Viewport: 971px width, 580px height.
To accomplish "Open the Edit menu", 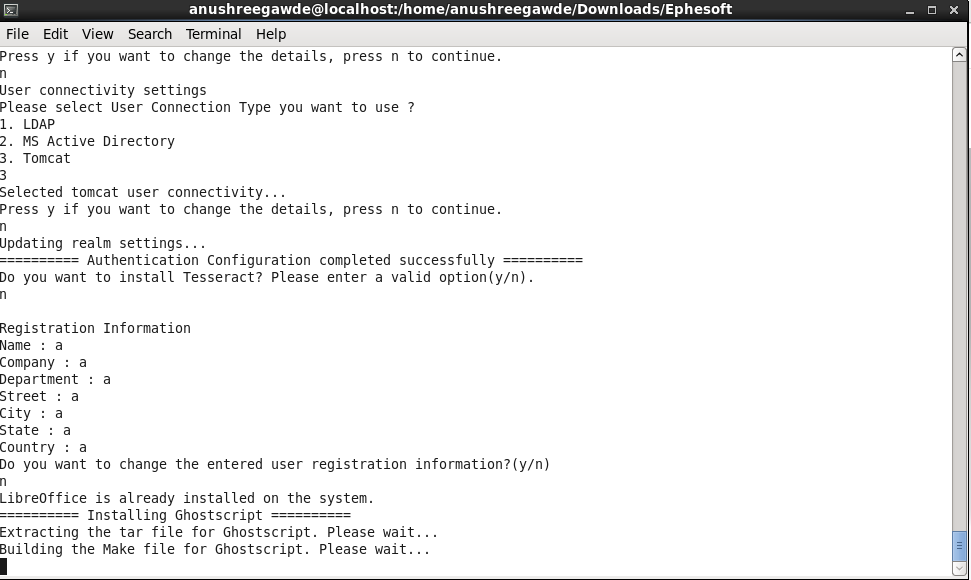I will 55,34.
